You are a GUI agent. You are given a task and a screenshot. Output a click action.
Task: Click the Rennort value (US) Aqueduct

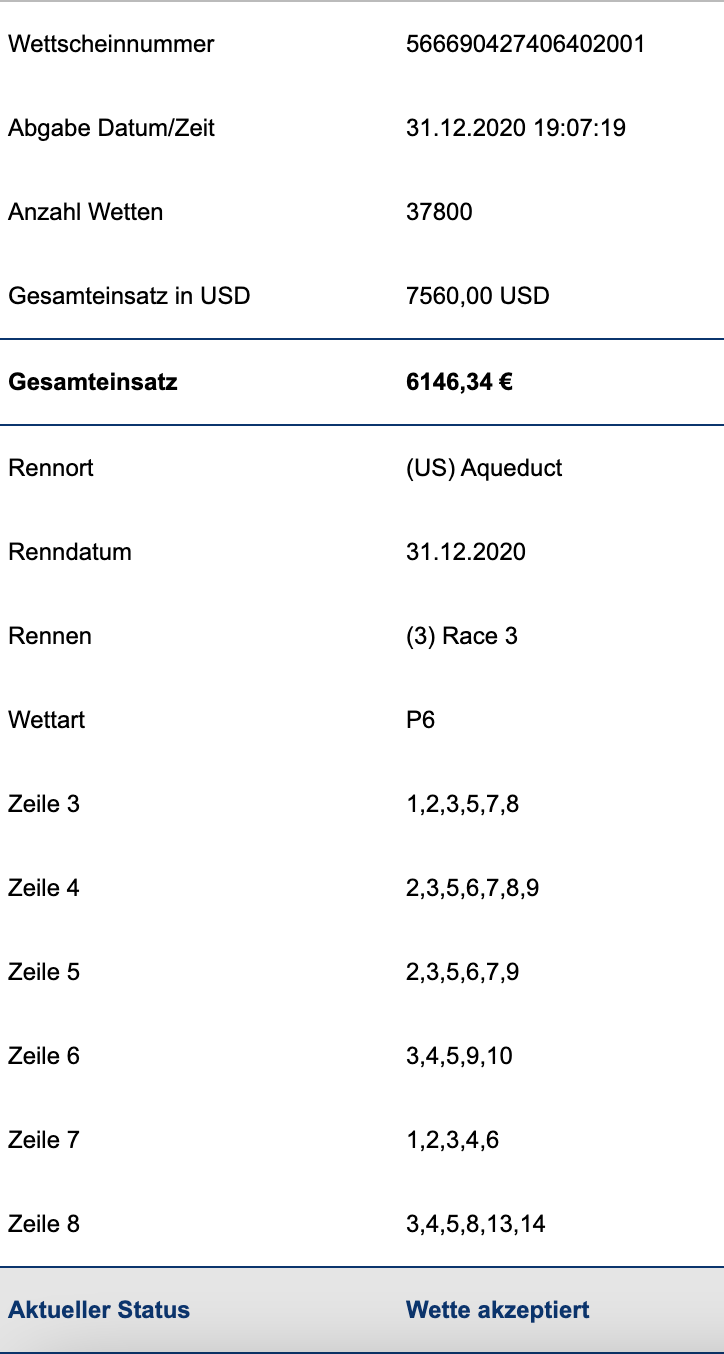click(x=484, y=468)
